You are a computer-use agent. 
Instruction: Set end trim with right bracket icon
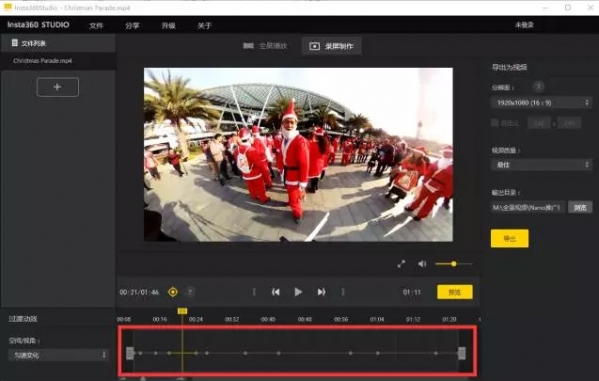[343, 292]
